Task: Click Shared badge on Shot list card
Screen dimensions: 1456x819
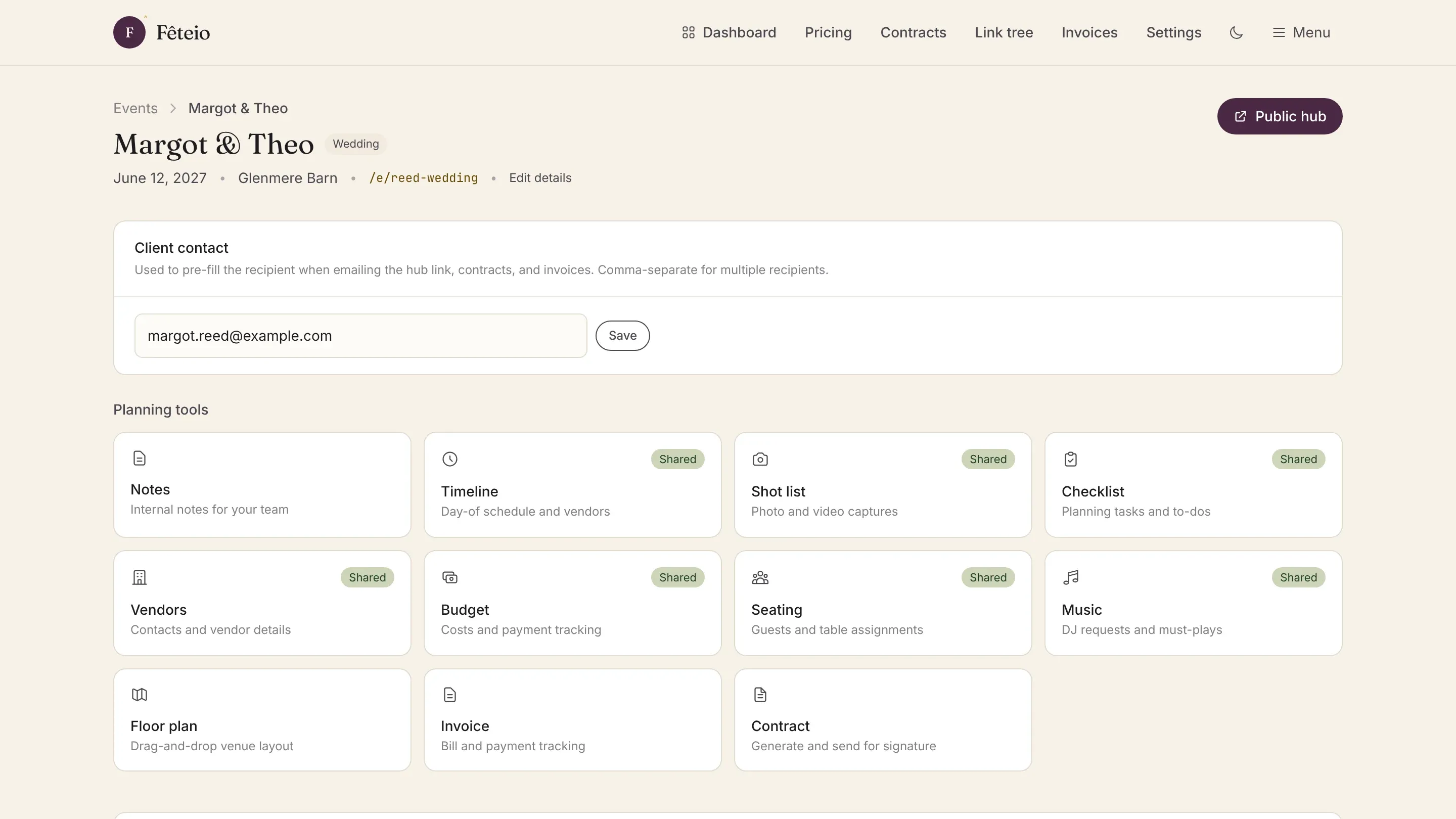Action: point(987,459)
